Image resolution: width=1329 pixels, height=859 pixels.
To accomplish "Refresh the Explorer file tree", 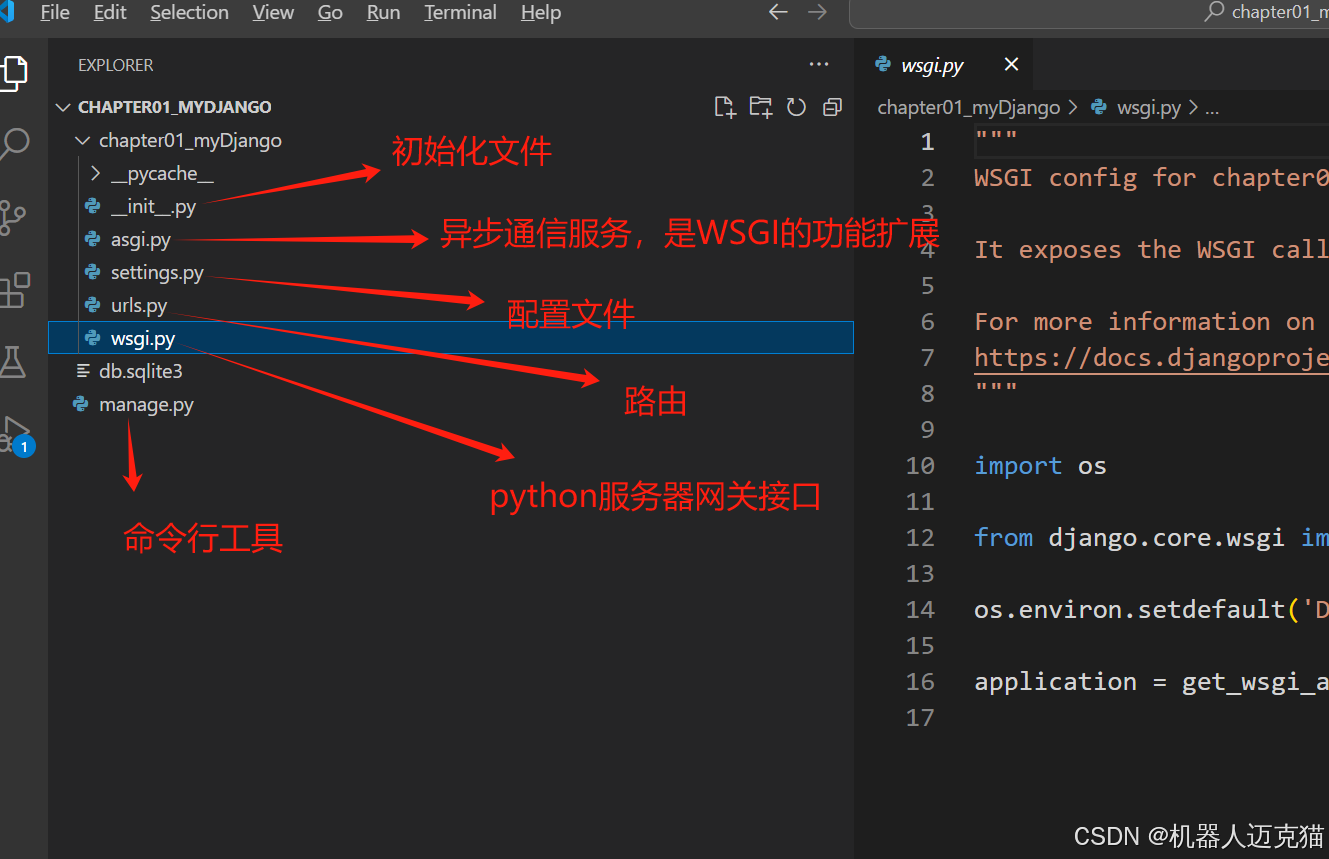I will pos(796,107).
